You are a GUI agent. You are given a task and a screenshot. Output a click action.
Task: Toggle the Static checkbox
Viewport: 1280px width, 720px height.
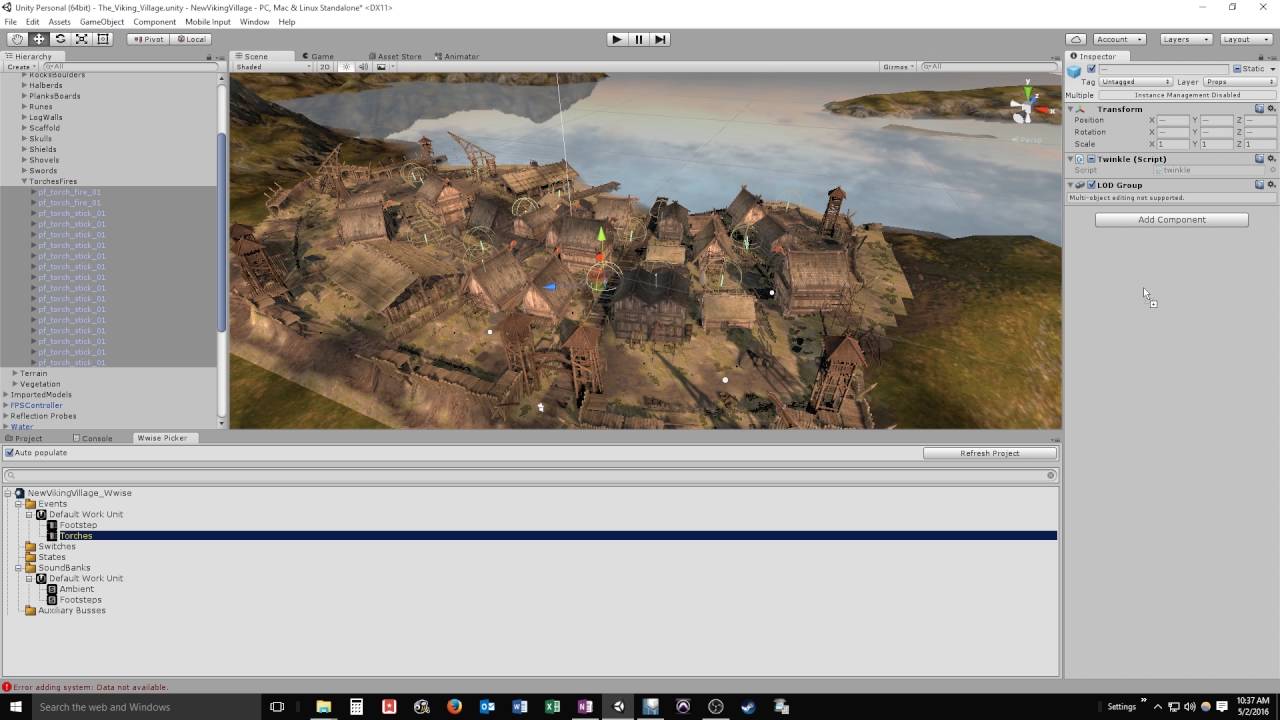(x=1237, y=69)
